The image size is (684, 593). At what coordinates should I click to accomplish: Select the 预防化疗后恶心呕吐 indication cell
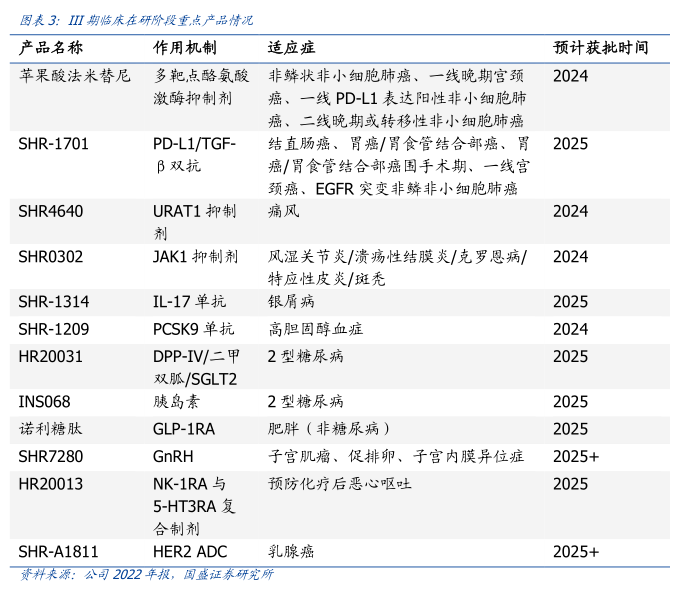(x=340, y=484)
